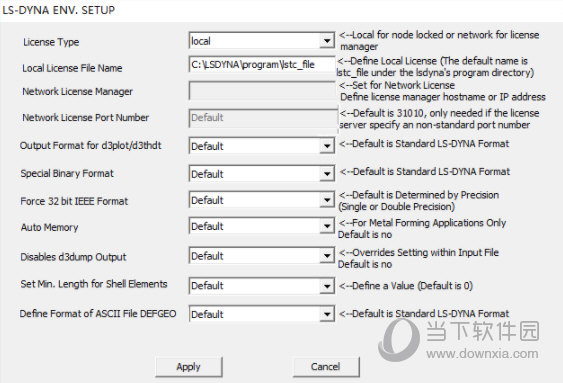Screen dimensions: 563x383
Task: Click the 'Define a Value (Default is 0)' hint
Action: 406,286
